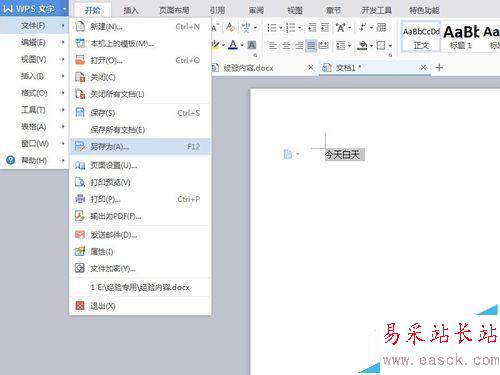Choose 退出(X) from the file menu
This screenshot has height=375, width=500.
pos(140,306)
